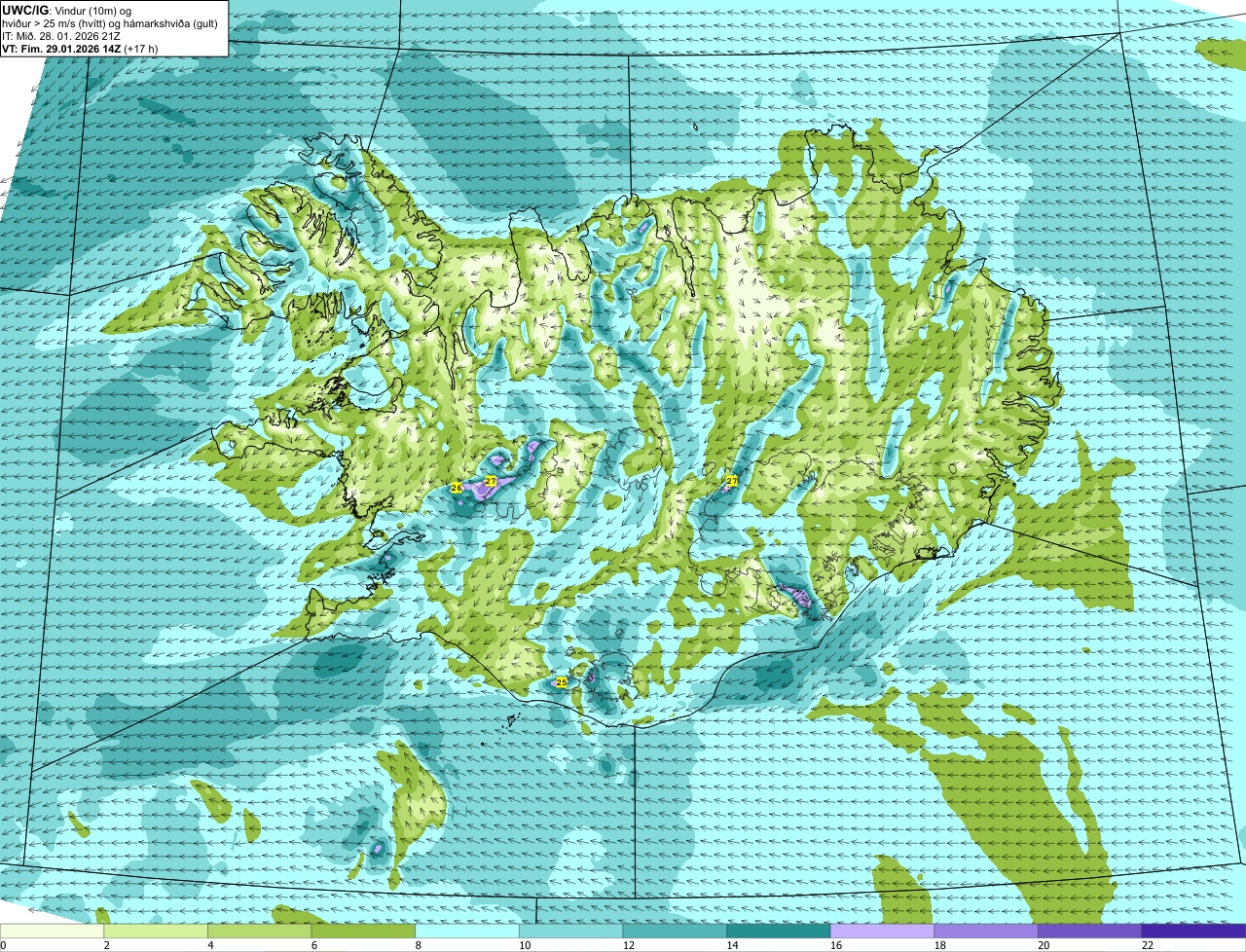Click the legend tick value "18"
1246x952 pixels.
tap(940, 944)
